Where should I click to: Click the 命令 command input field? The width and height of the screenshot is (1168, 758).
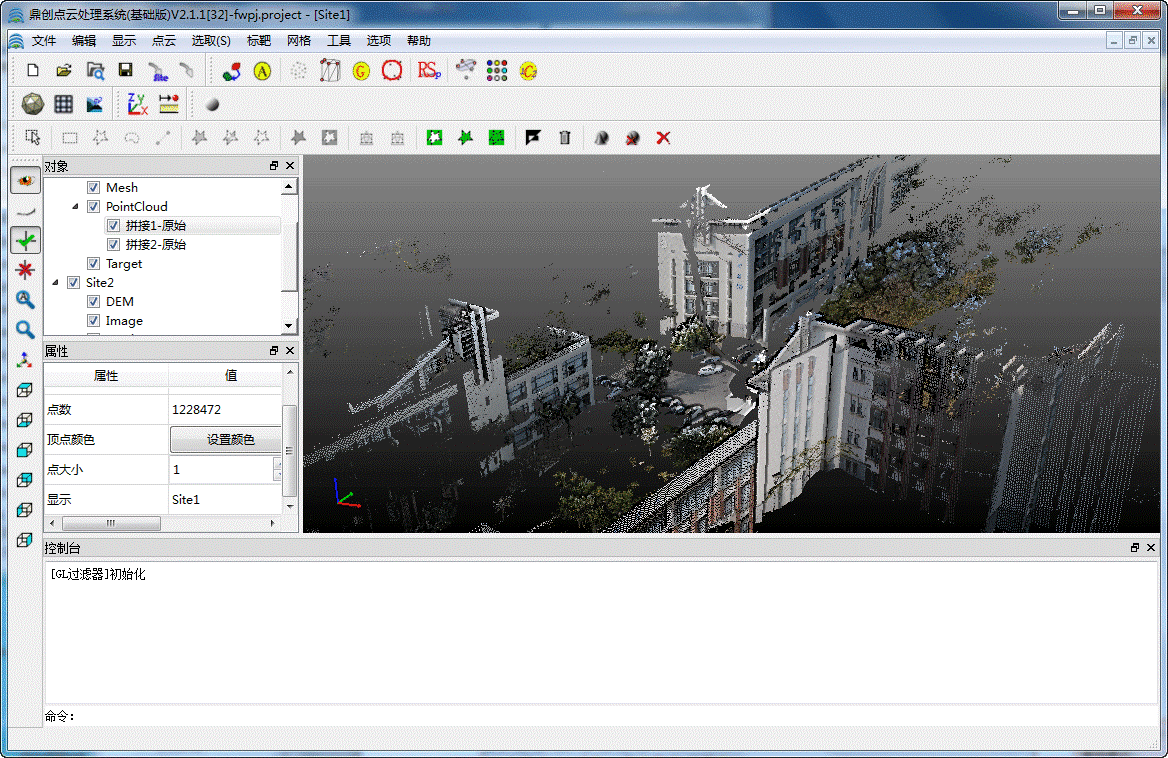click(600, 716)
